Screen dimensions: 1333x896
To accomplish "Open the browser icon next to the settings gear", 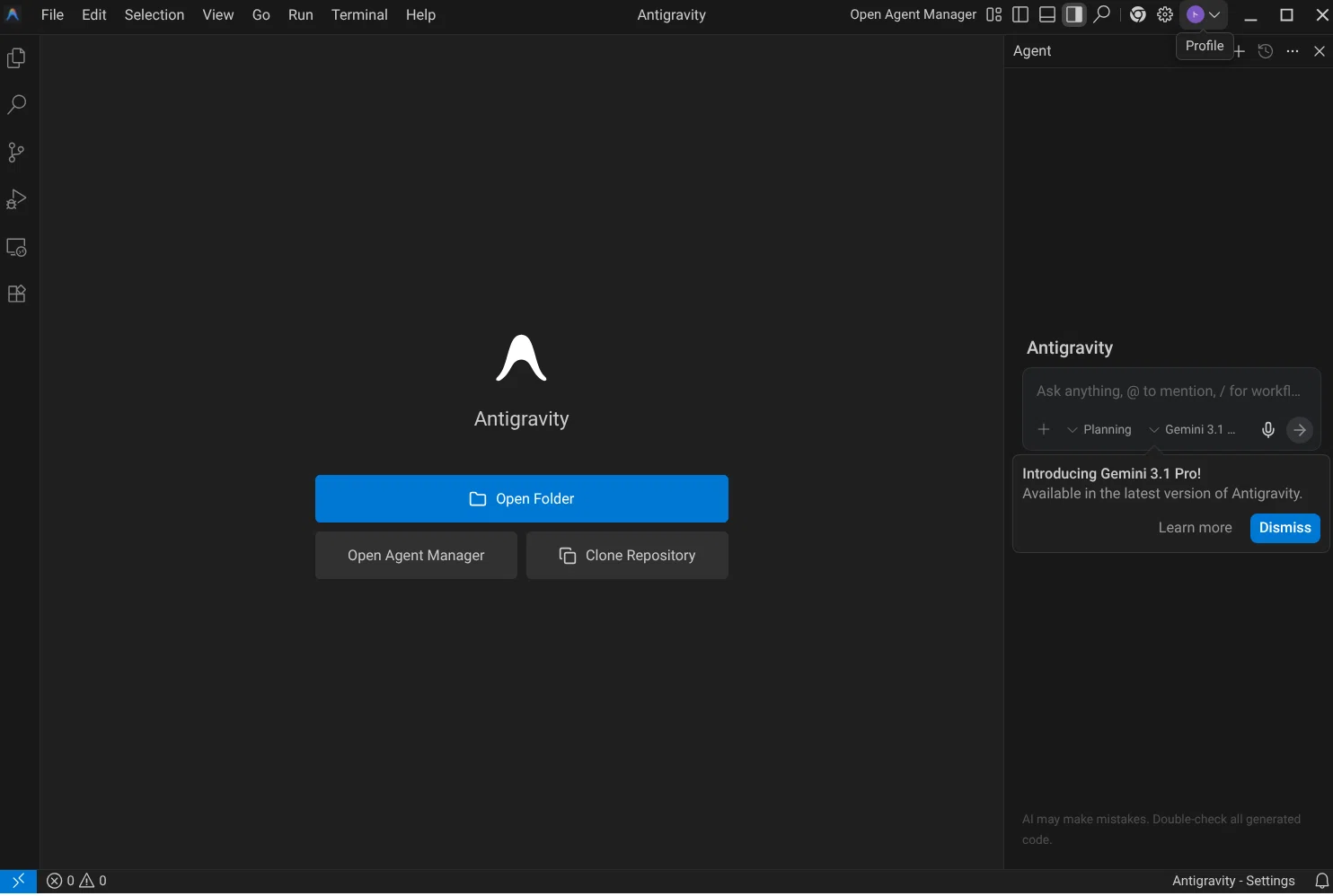I will point(1138,14).
